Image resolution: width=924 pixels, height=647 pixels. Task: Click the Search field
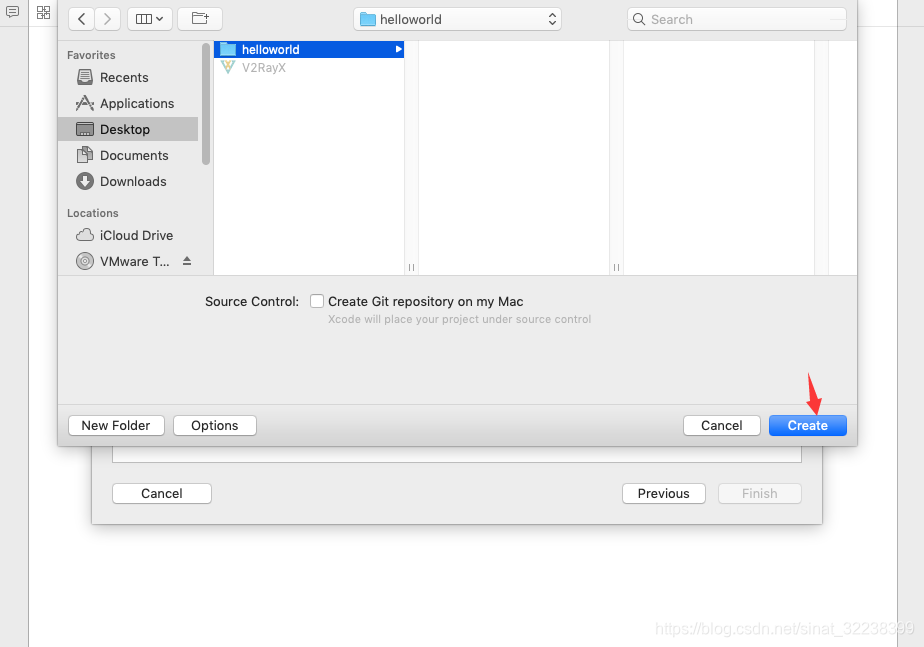pos(737,19)
